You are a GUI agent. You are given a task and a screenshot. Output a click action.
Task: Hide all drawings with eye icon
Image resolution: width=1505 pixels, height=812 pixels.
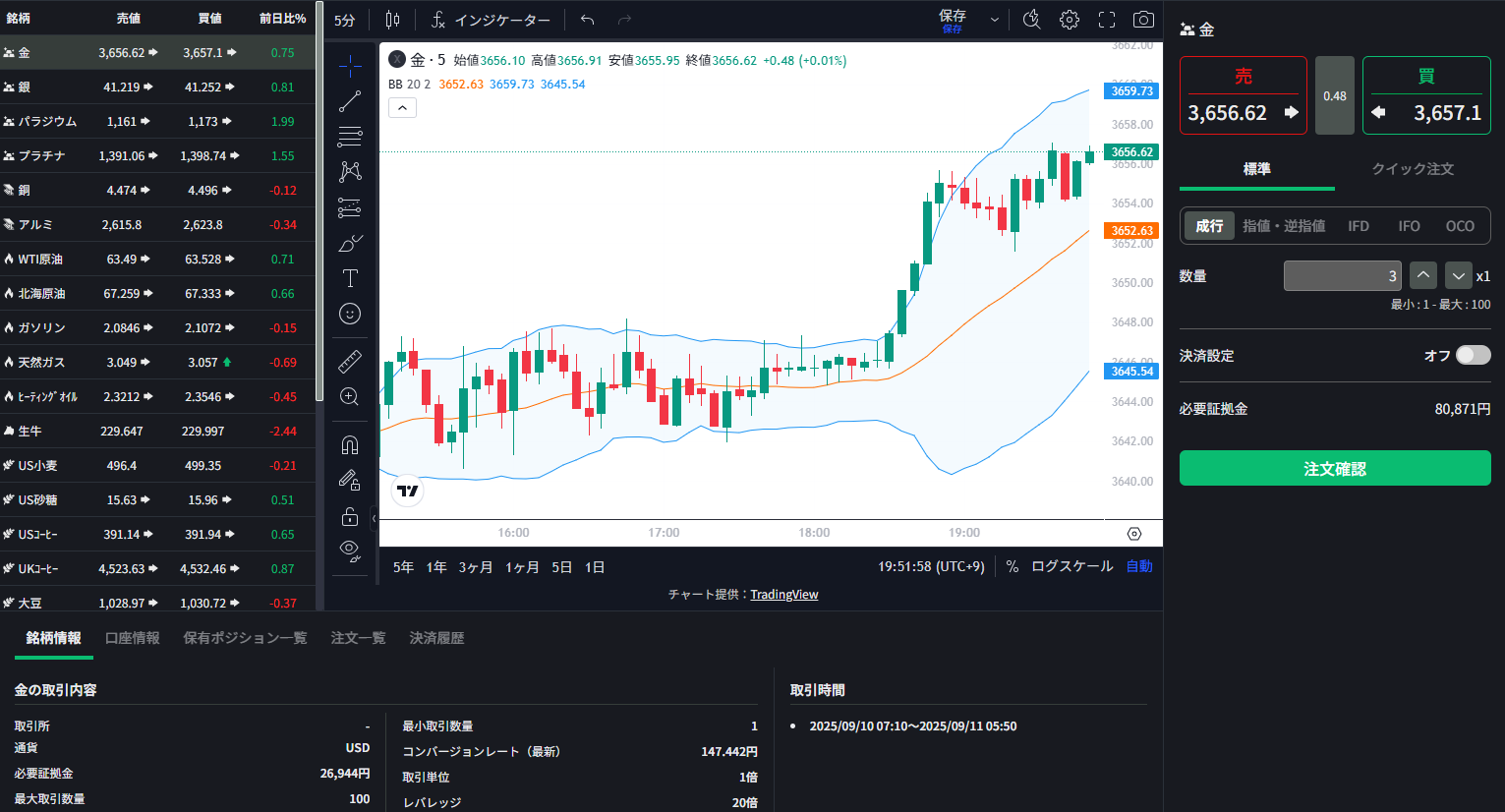coord(350,550)
